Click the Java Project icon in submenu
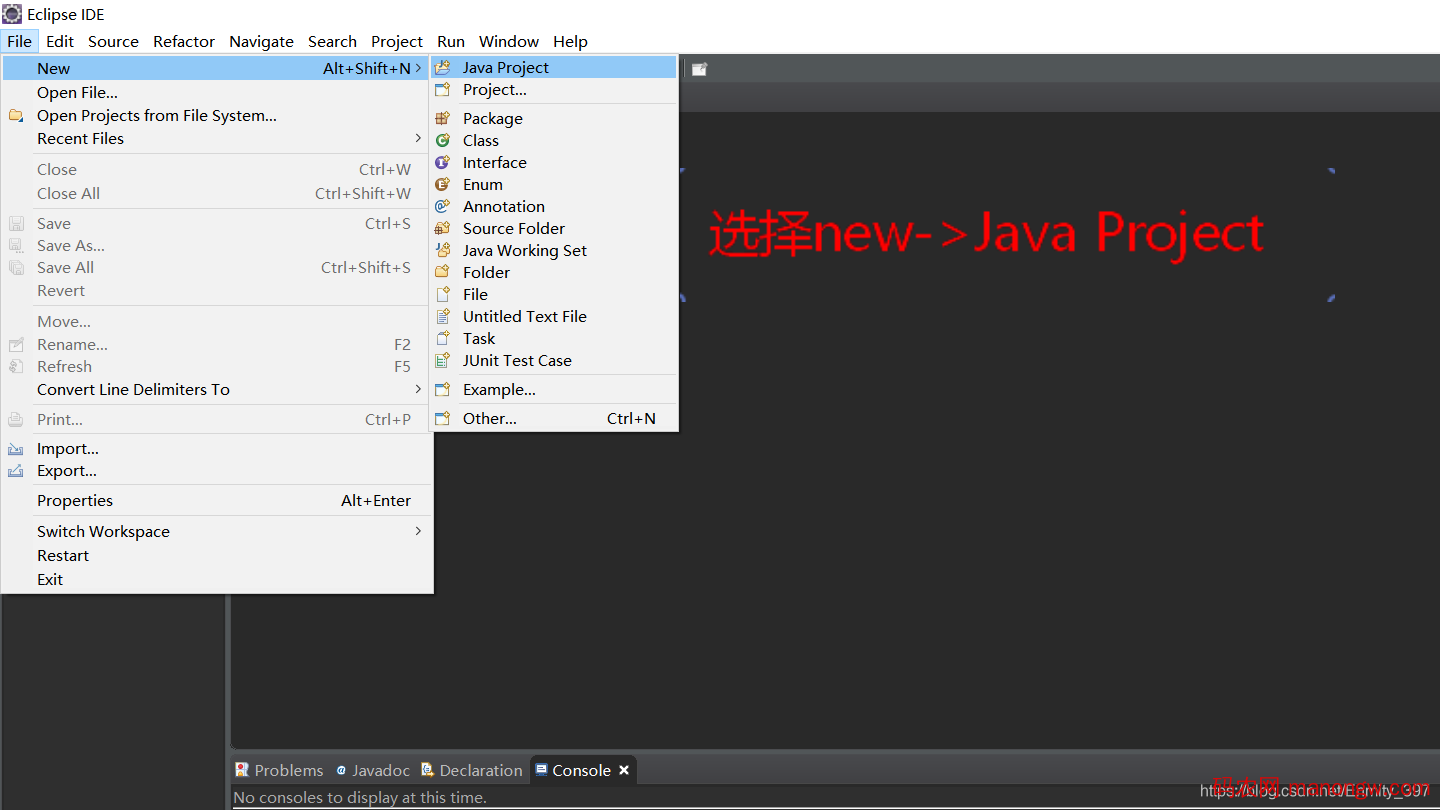The width and height of the screenshot is (1440, 810). coord(442,68)
